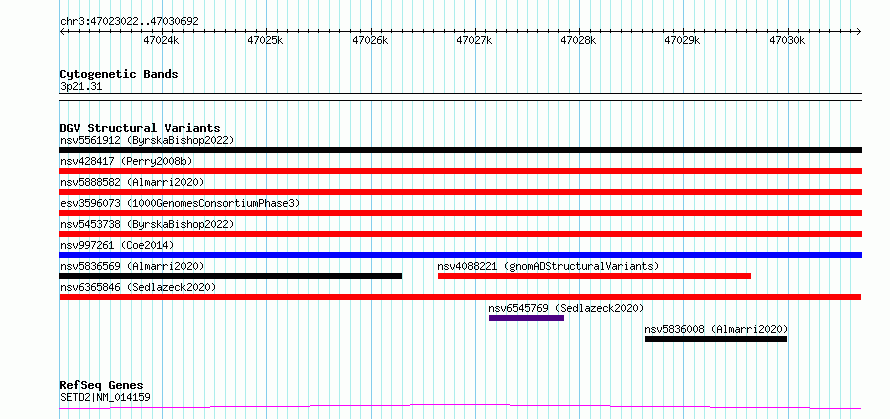The width and height of the screenshot is (890, 419).
Task: Select the blue nsv997261 (Coe2014) bar
Action: pos(460,255)
